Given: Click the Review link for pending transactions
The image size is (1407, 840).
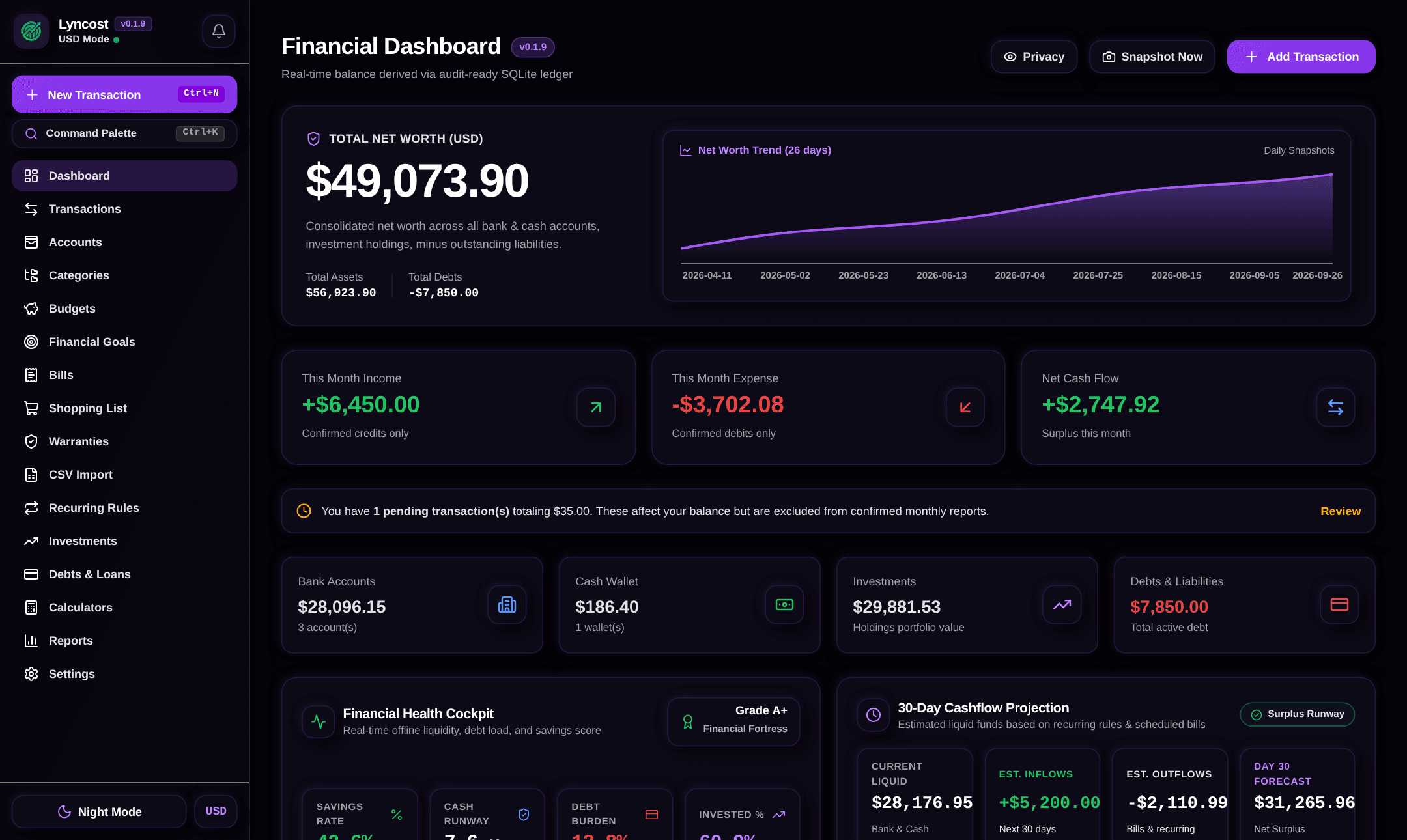Looking at the screenshot, I should click(1341, 511).
